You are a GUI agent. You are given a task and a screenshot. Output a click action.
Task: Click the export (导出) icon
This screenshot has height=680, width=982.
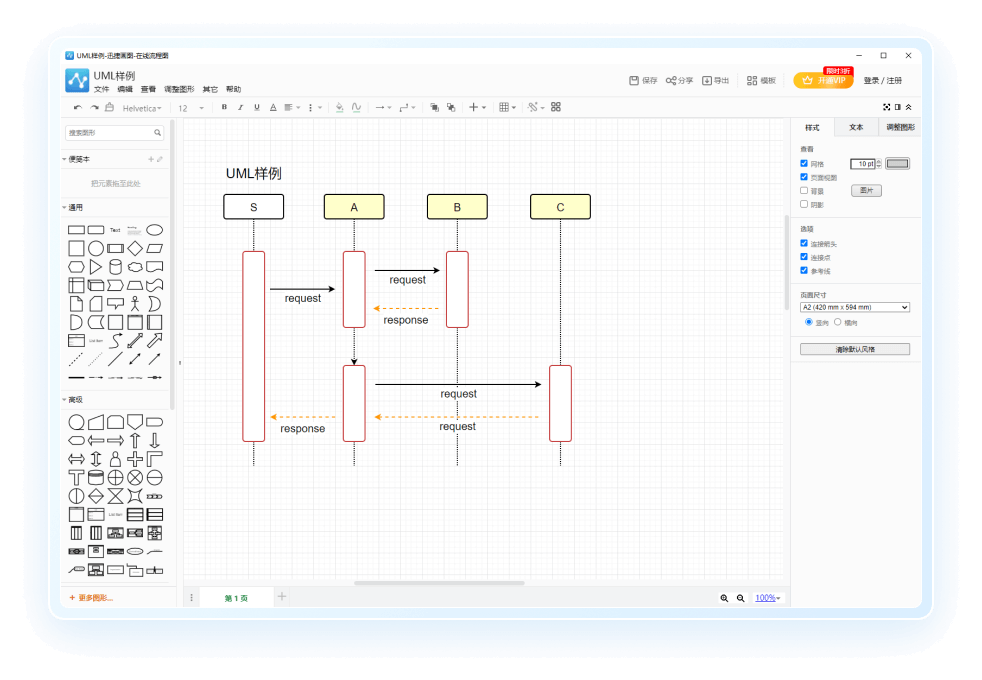pos(707,80)
